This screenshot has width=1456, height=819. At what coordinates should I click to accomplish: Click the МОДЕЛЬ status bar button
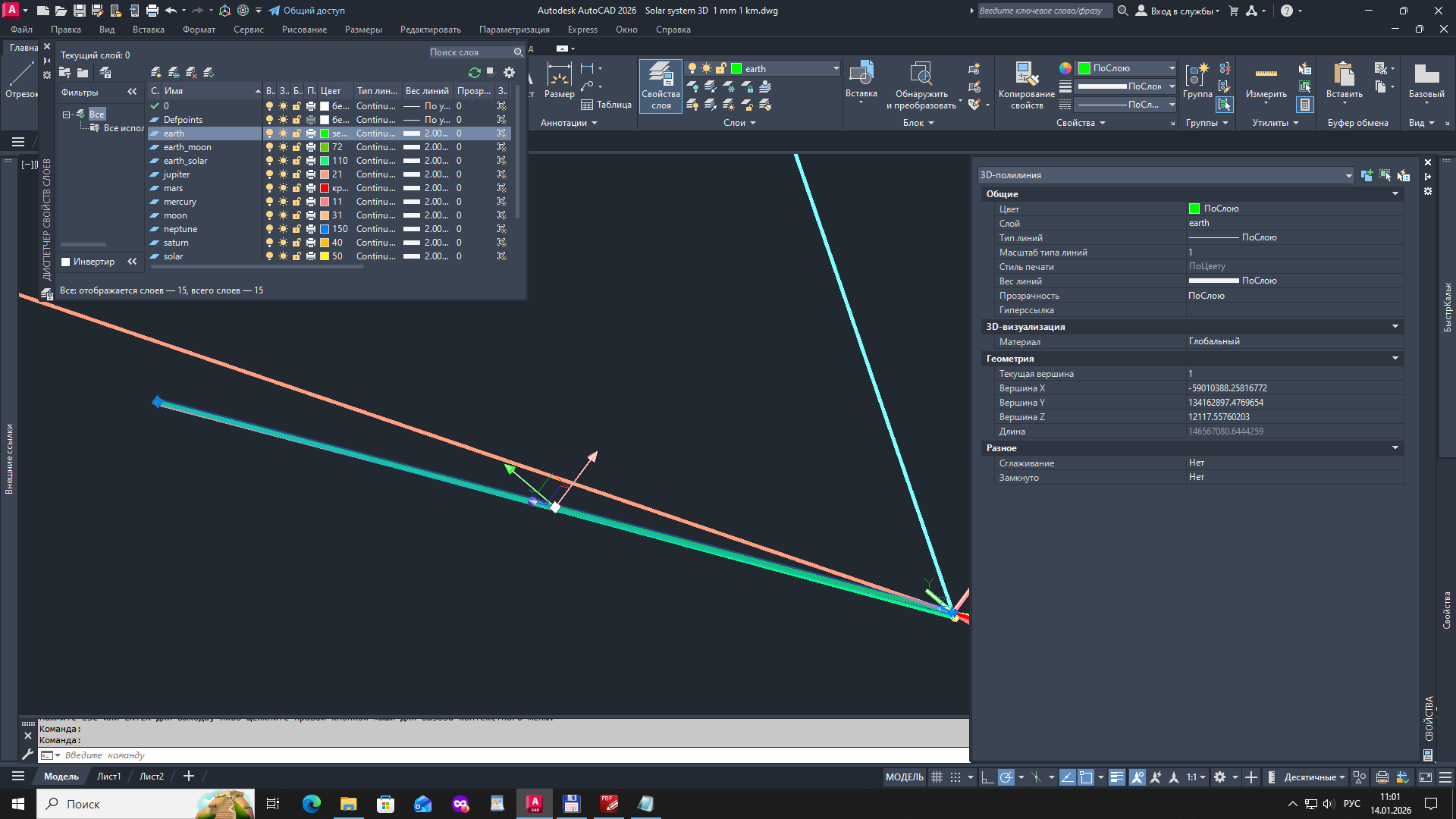point(904,777)
